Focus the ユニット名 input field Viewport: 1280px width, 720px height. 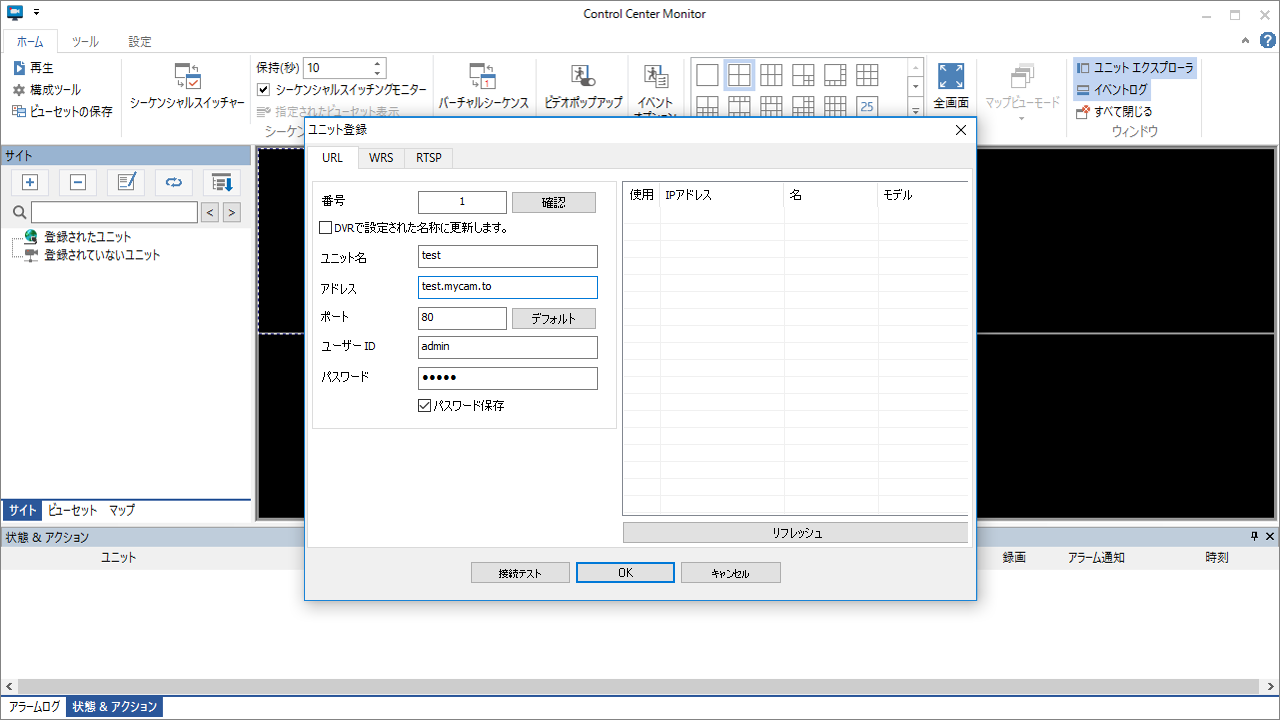(508, 256)
